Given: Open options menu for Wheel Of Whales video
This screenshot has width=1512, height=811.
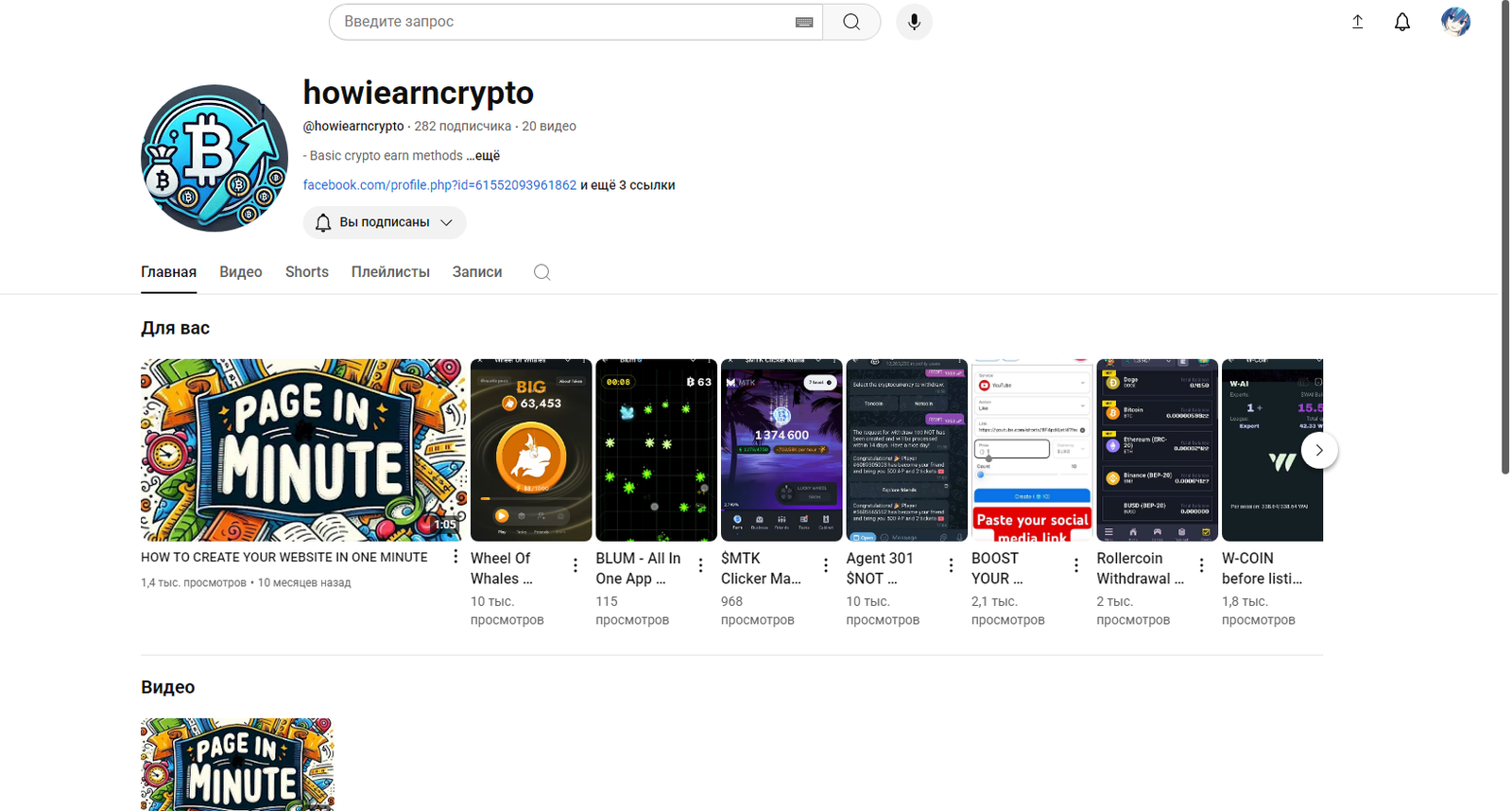Looking at the screenshot, I should tap(576, 565).
